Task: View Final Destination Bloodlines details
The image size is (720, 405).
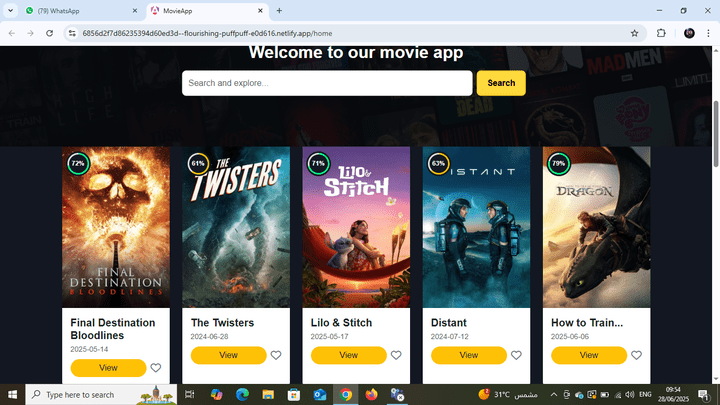Action: [108, 368]
